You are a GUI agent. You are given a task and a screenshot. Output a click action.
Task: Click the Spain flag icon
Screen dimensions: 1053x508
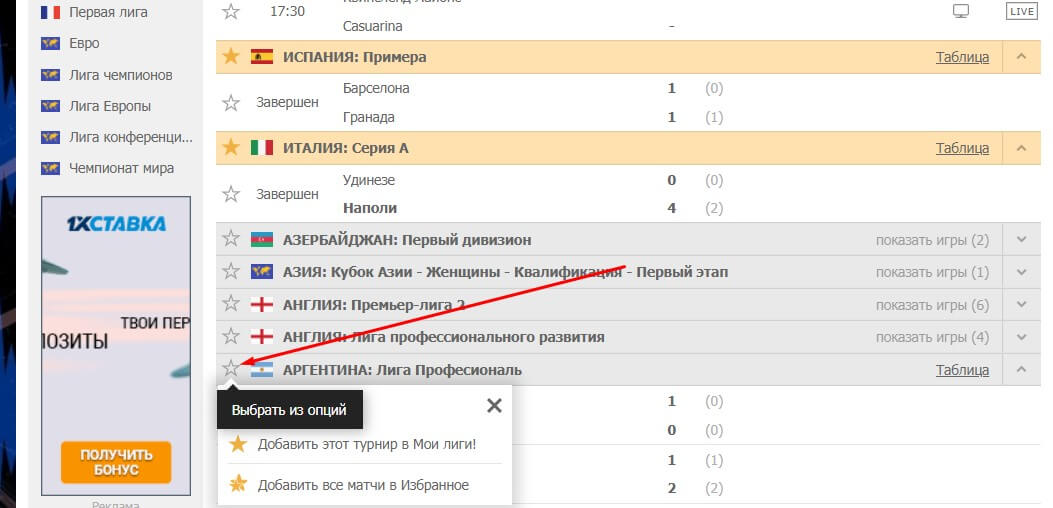(x=262, y=56)
